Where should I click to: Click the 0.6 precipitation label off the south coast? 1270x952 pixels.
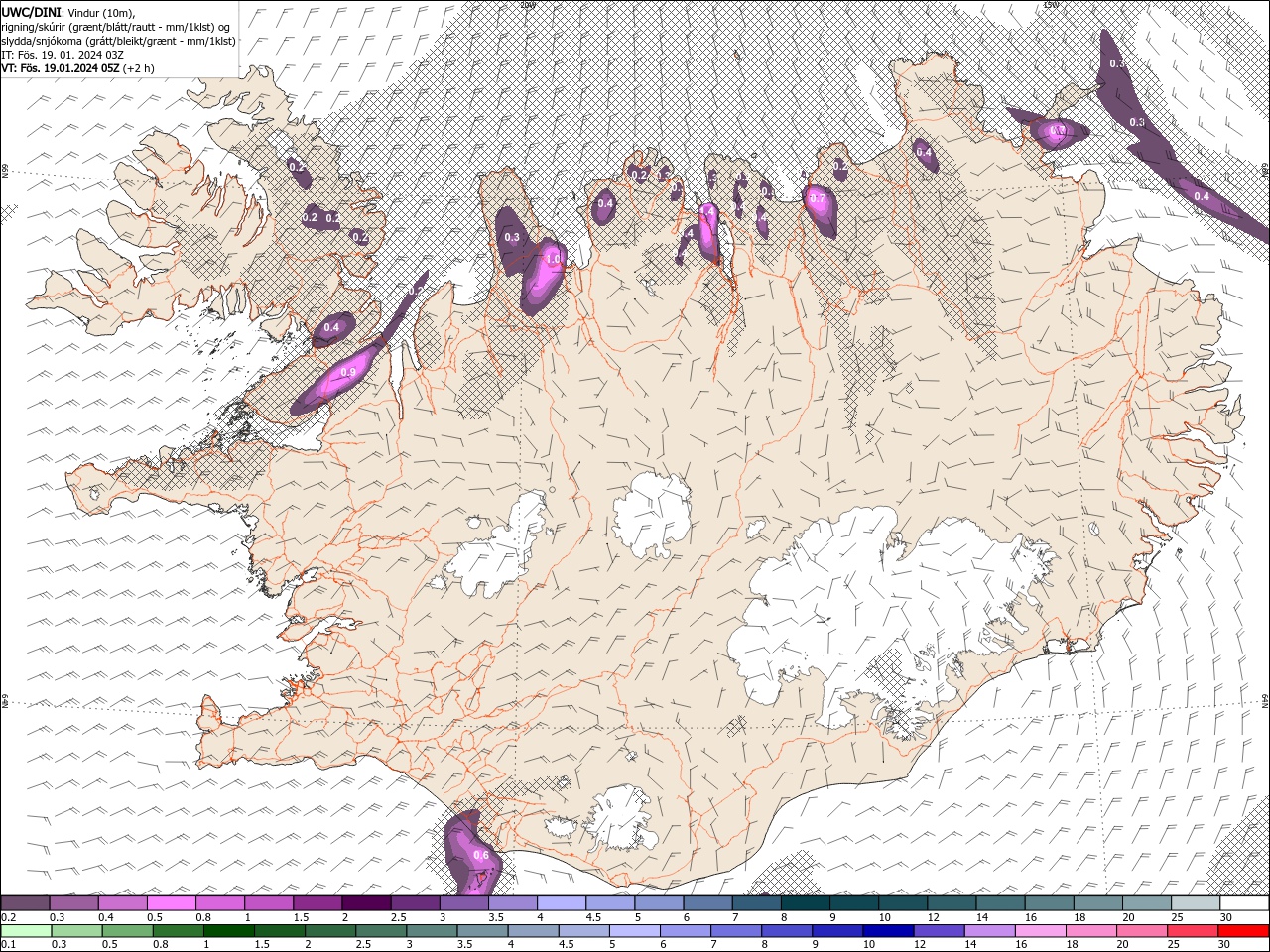click(481, 855)
